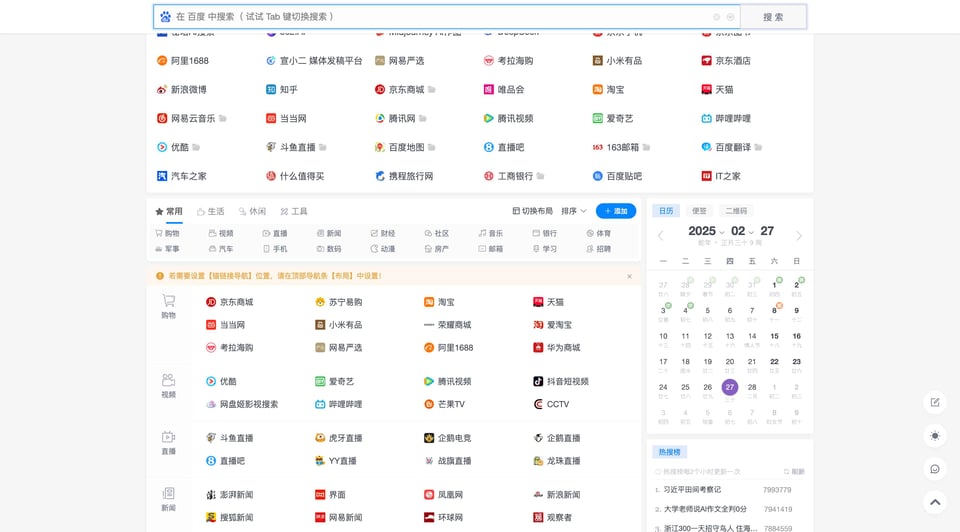The height and width of the screenshot is (532, 960).
Task: Click the edit pencil floating icon
Action: click(935, 402)
